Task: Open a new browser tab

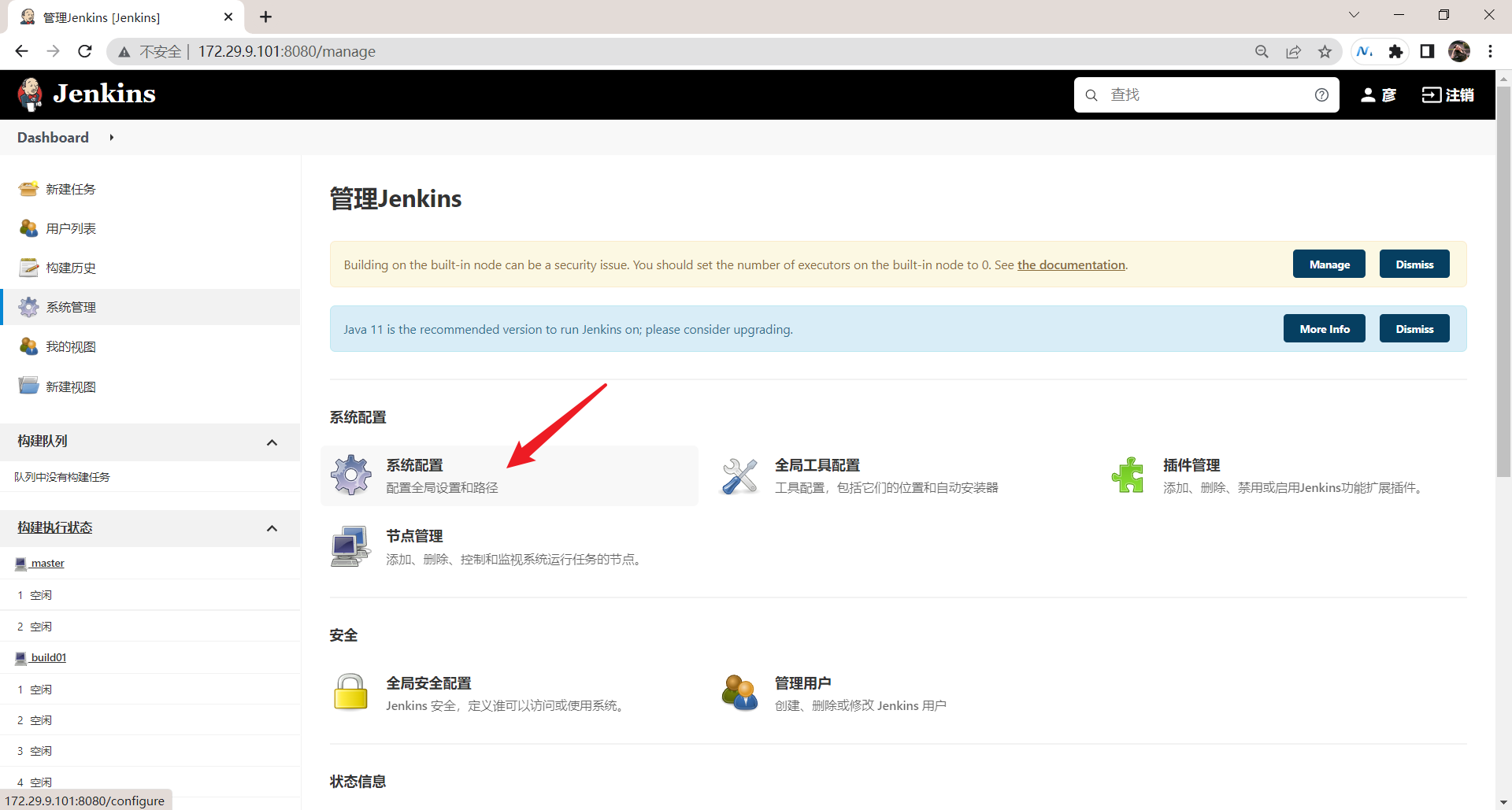Action: [x=266, y=17]
